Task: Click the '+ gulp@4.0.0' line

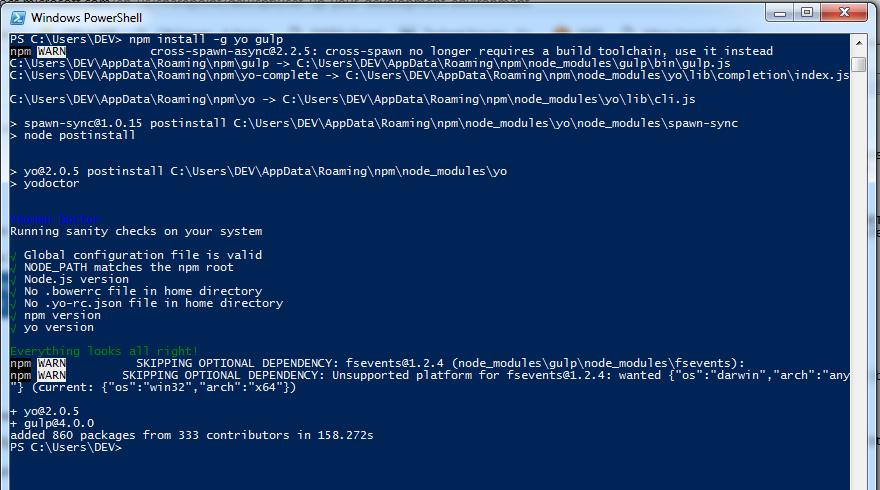Action: tap(52, 423)
